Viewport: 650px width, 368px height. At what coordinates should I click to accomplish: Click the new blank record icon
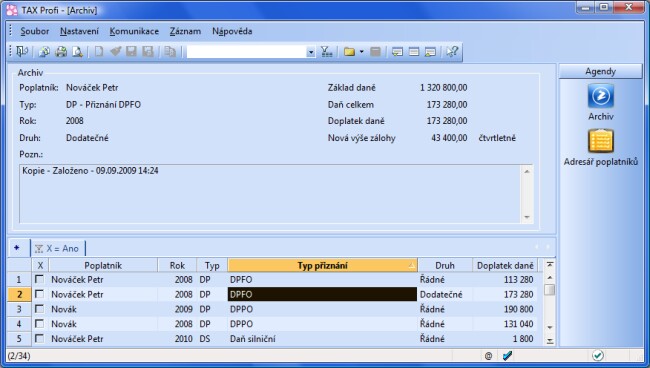(99, 52)
